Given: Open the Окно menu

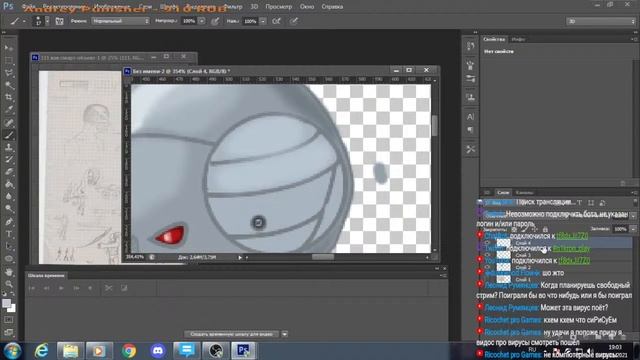Looking at the screenshot, I should pyautogui.click(x=307, y=7).
